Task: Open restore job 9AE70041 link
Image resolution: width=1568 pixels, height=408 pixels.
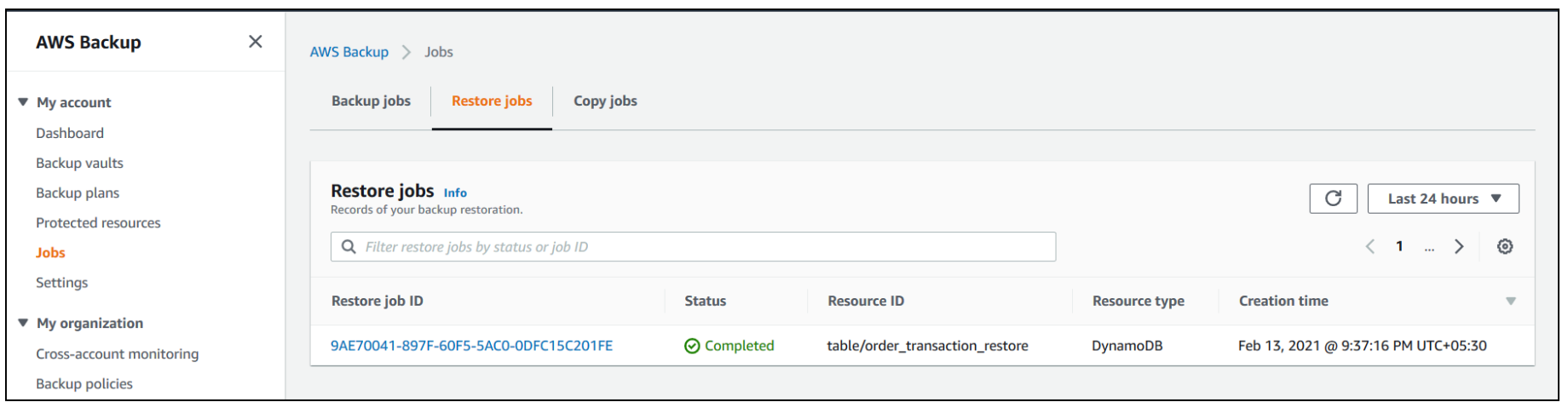Action: (x=471, y=345)
